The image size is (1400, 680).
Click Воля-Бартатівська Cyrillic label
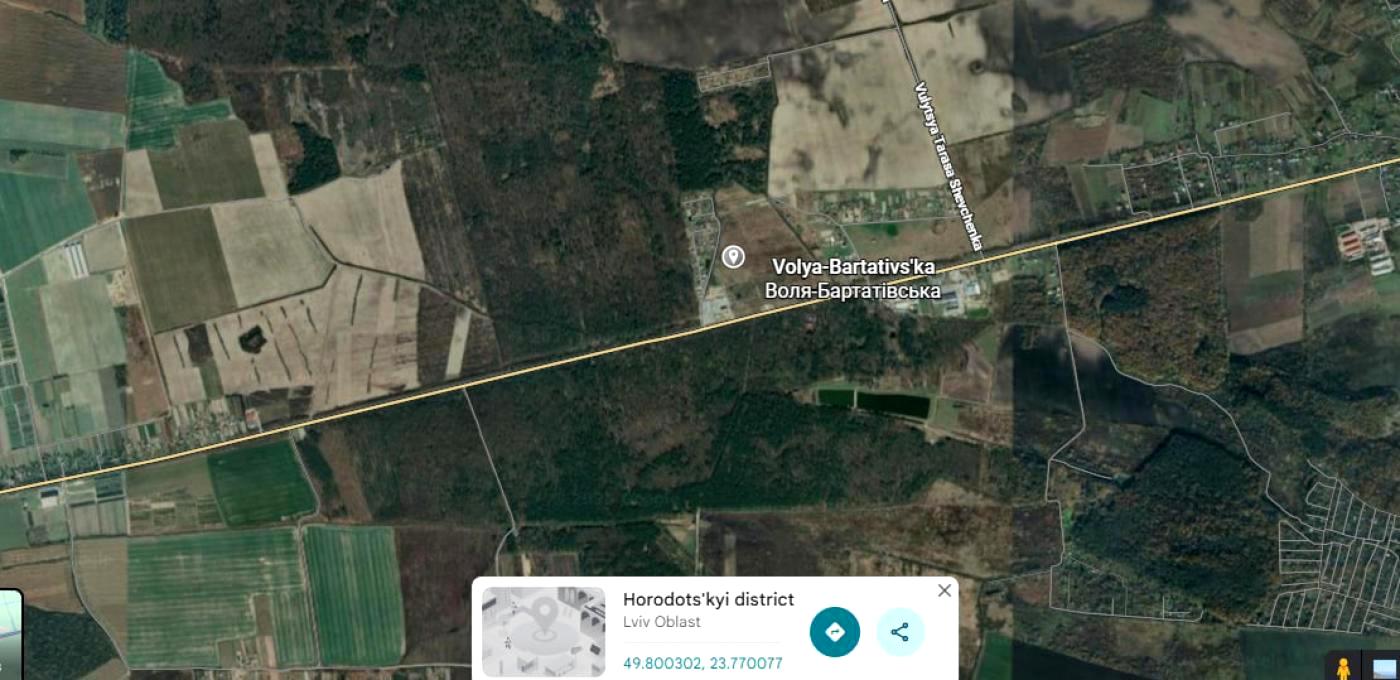852,291
